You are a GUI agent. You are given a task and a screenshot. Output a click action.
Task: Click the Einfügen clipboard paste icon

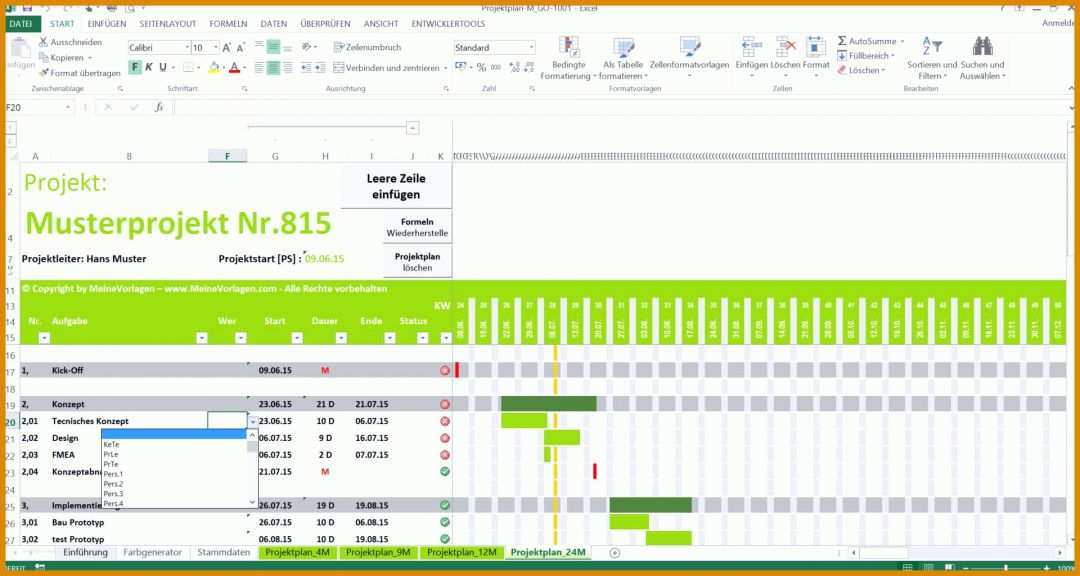(x=21, y=50)
